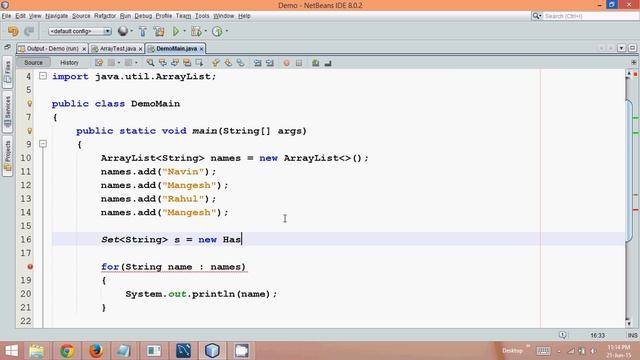Toggle the History view button
640x360 pixels.
69,62
